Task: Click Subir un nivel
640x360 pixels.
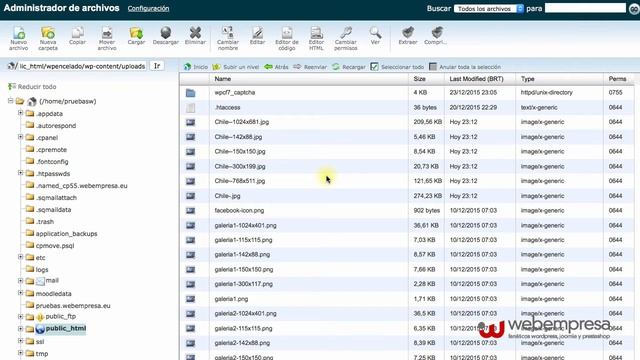Action: (236, 67)
